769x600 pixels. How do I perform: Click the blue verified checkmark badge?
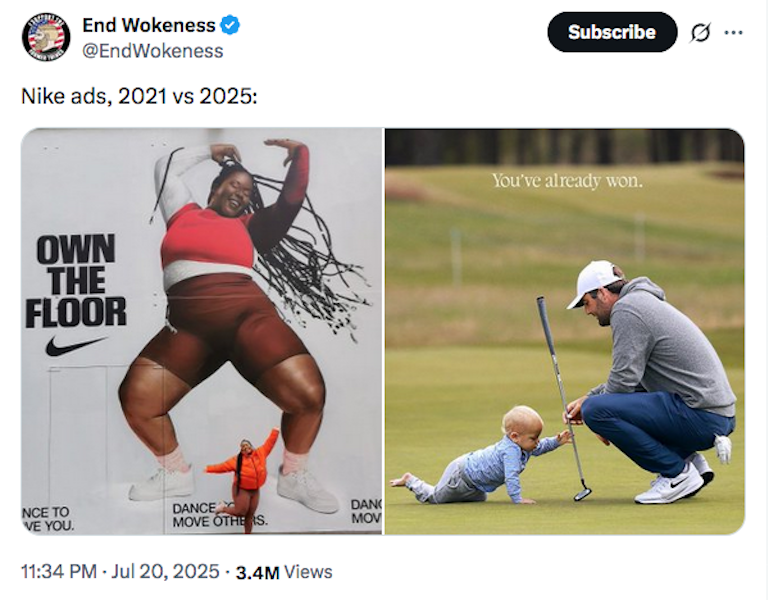click(230, 25)
